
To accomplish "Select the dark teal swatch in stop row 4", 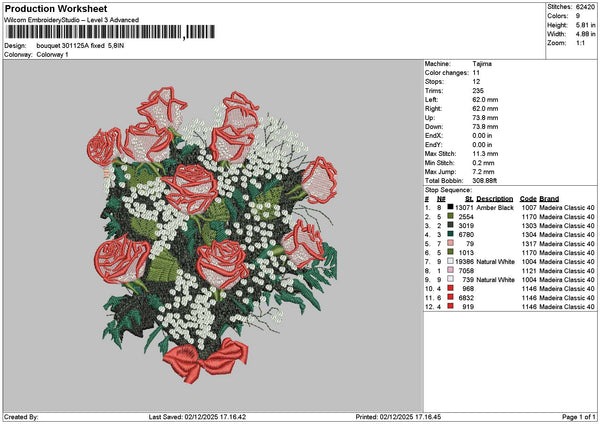I will point(450,234).
